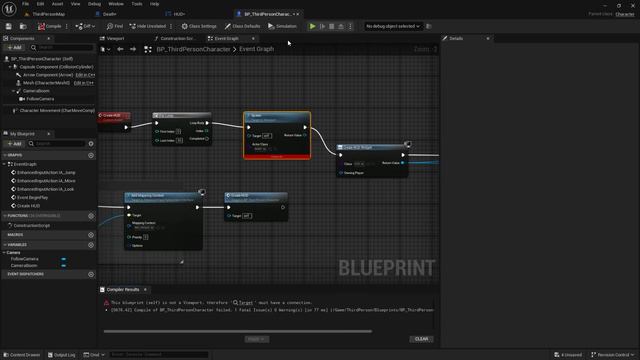Switch to the Construction Script tab

(x=175, y=38)
